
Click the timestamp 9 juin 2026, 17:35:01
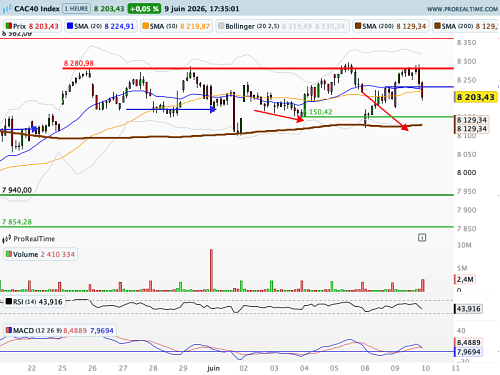(x=202, y=9)
